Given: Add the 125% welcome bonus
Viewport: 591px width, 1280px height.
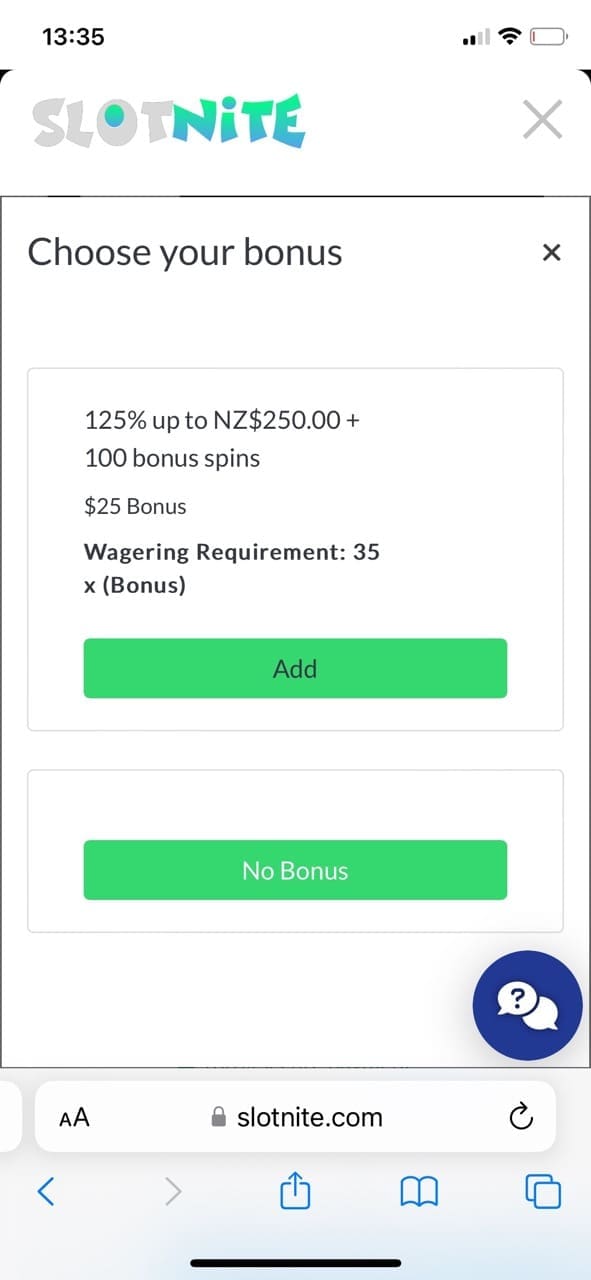Looking at the screenshot, I should 295,668.
